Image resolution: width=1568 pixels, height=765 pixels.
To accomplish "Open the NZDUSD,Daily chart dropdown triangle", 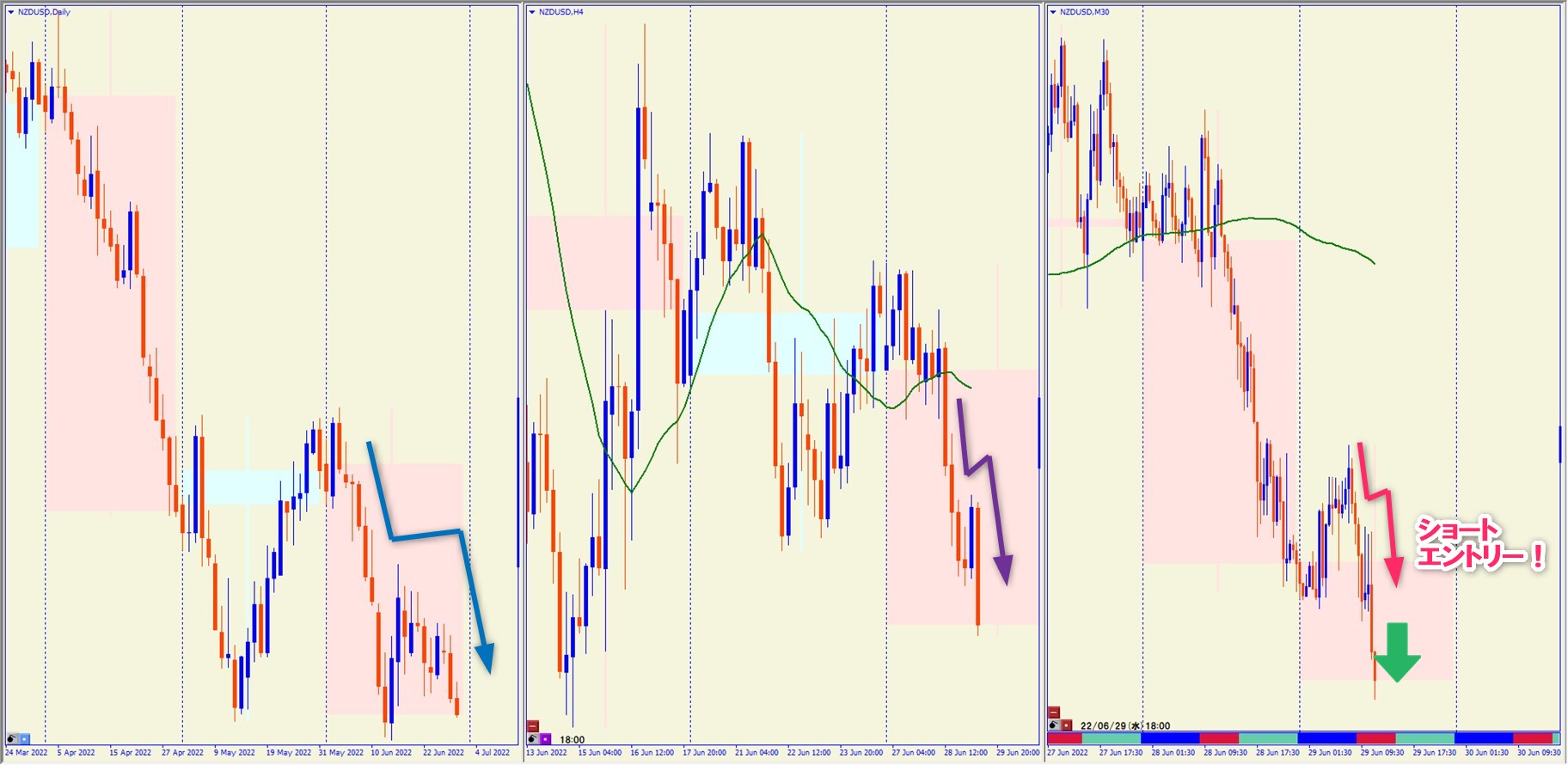I will click(x=10, y=12).
